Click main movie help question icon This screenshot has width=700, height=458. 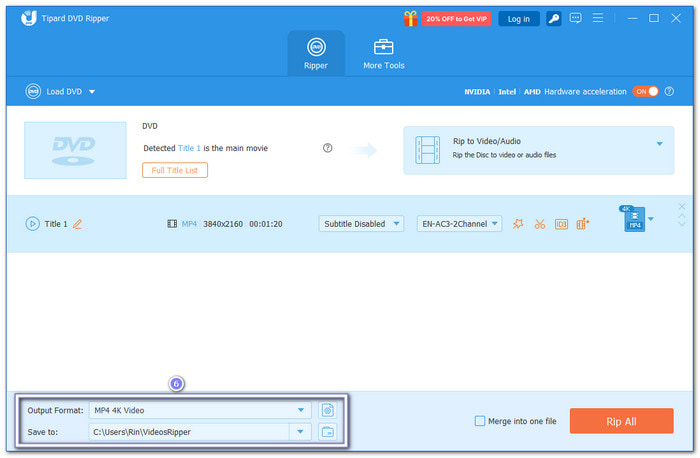(x=328, y=148)
